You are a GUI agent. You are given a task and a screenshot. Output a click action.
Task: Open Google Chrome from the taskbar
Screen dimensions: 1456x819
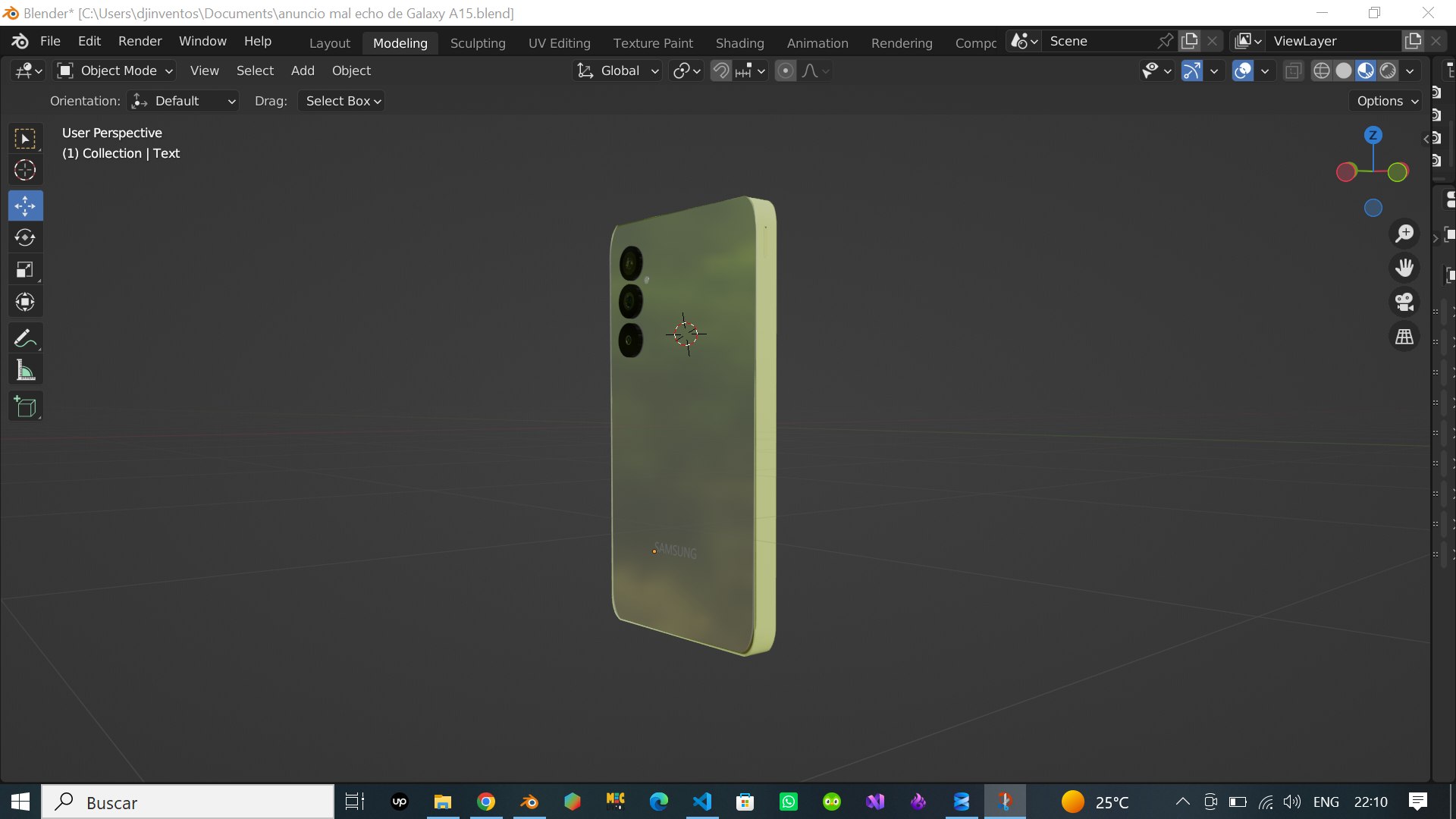(x=486, y=802)
